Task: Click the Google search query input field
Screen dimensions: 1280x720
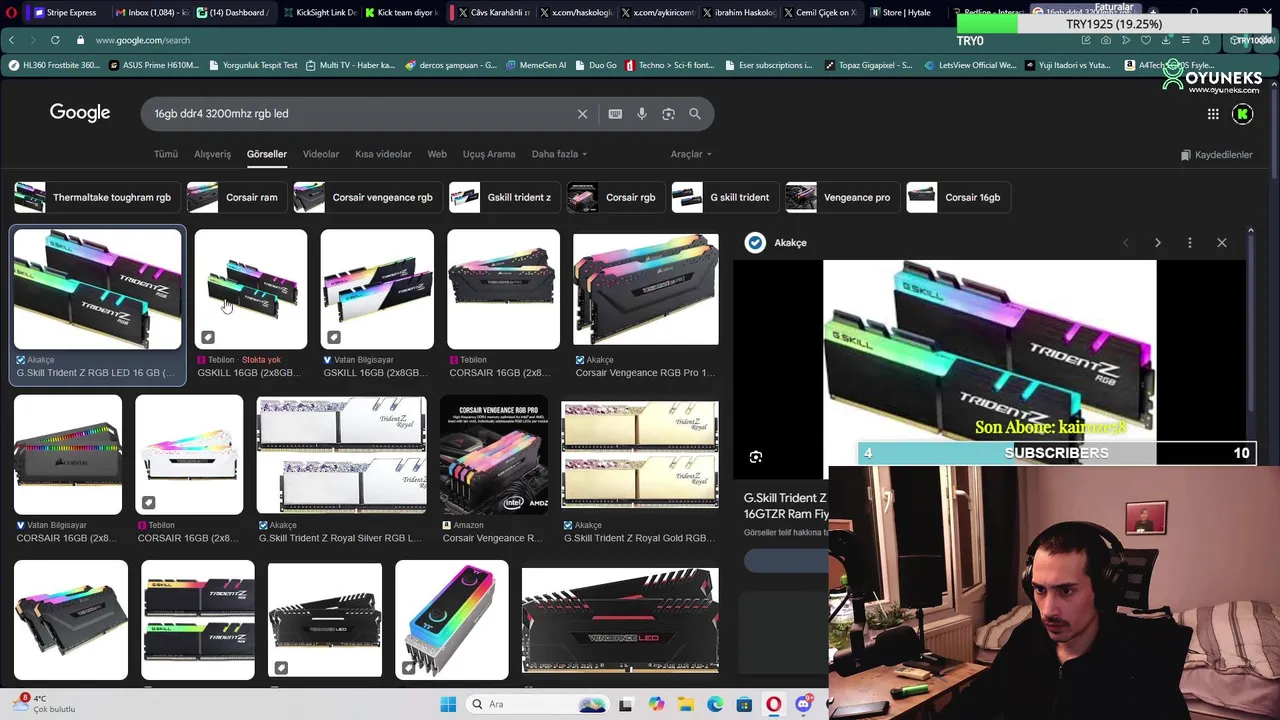Action: tap(360, 114)
